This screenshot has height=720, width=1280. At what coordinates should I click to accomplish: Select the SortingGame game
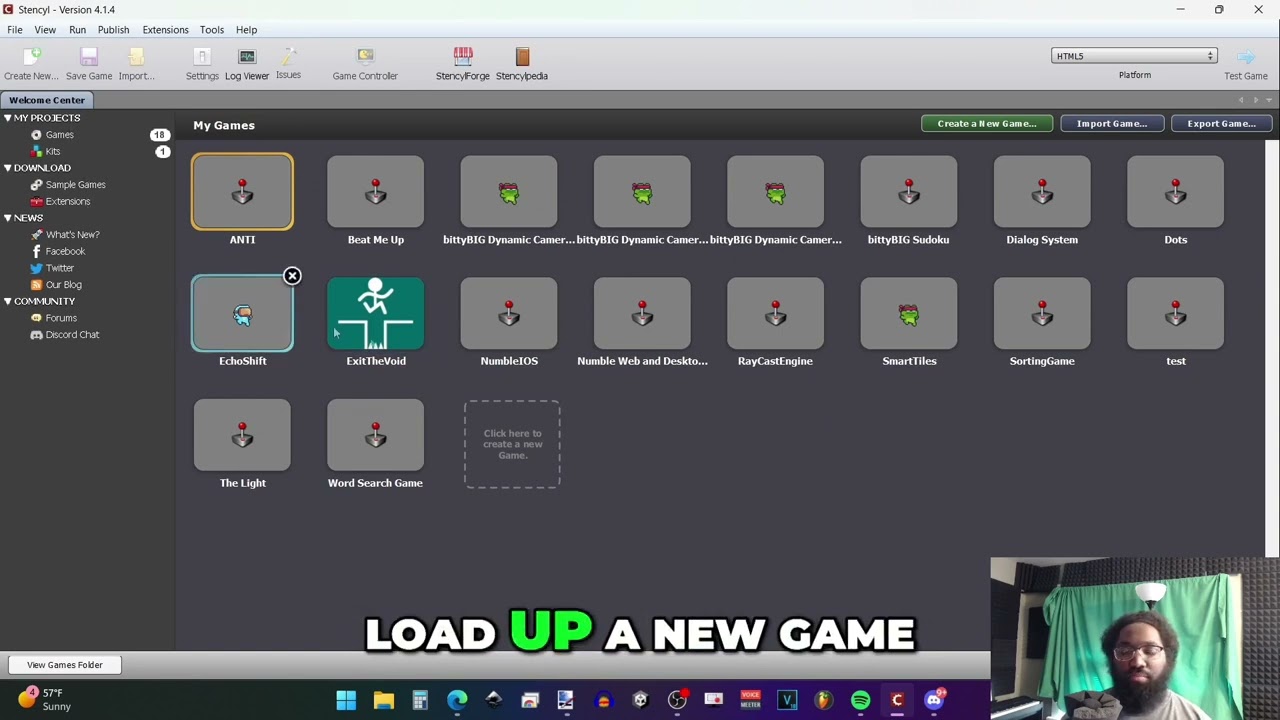point(1042,314)
